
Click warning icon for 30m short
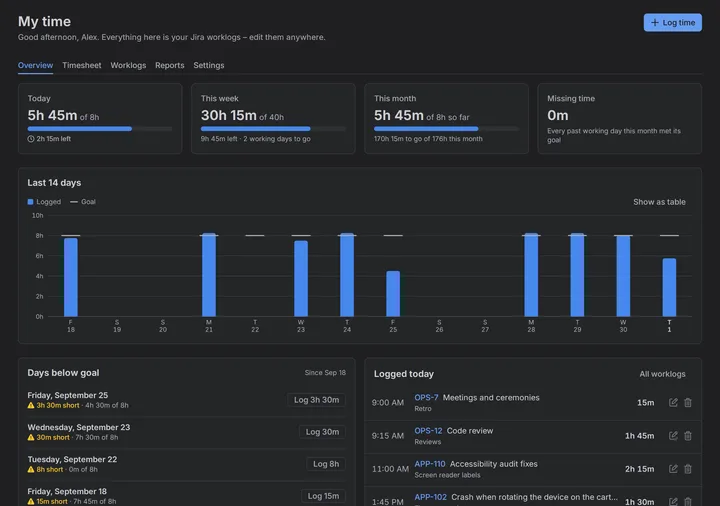click(31, 438)
